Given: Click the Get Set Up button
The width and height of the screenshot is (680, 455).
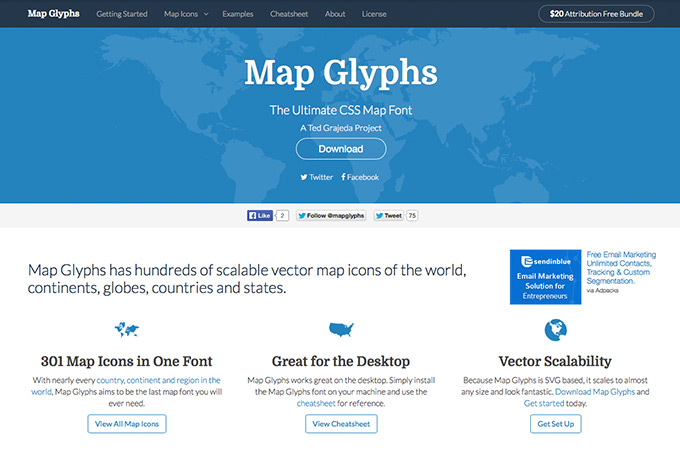Looking at the screenshot, I should point(556,424).
